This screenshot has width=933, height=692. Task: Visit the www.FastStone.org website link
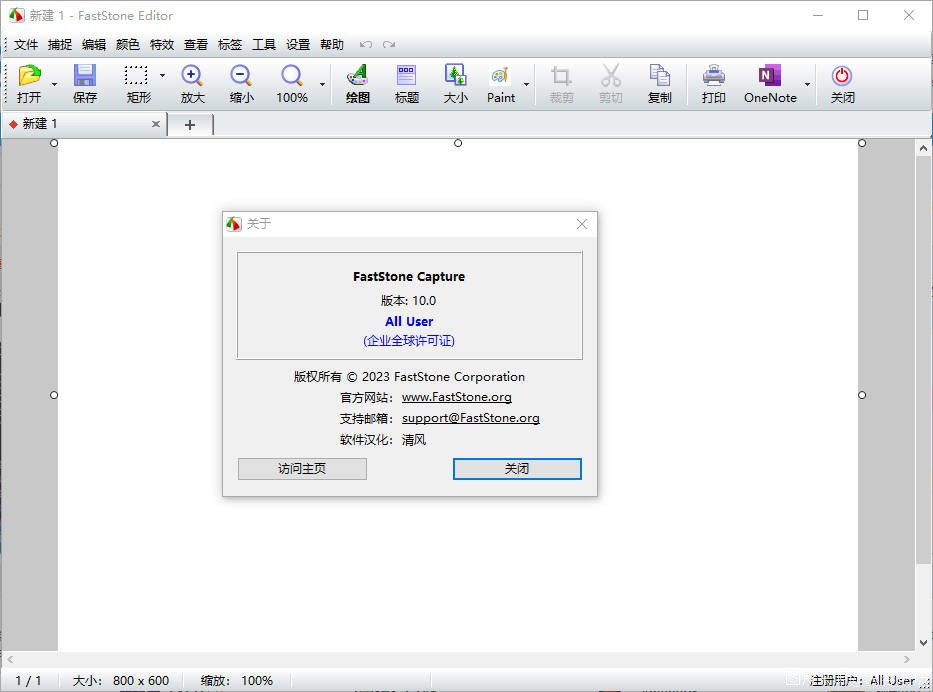456,397
